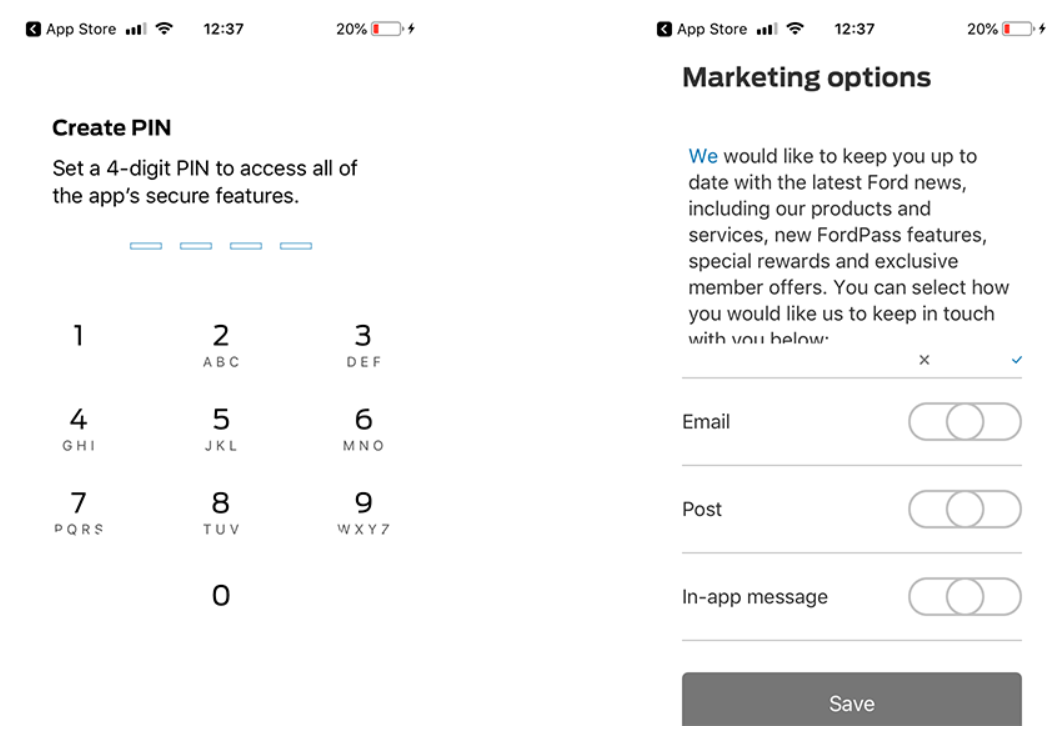Click the X column header icon
This screenshot has height=752, width=1053.
coord(924,360)
